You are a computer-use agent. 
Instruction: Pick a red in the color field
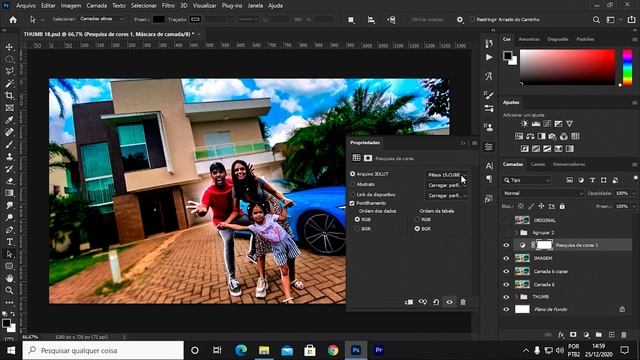[567, 67]
